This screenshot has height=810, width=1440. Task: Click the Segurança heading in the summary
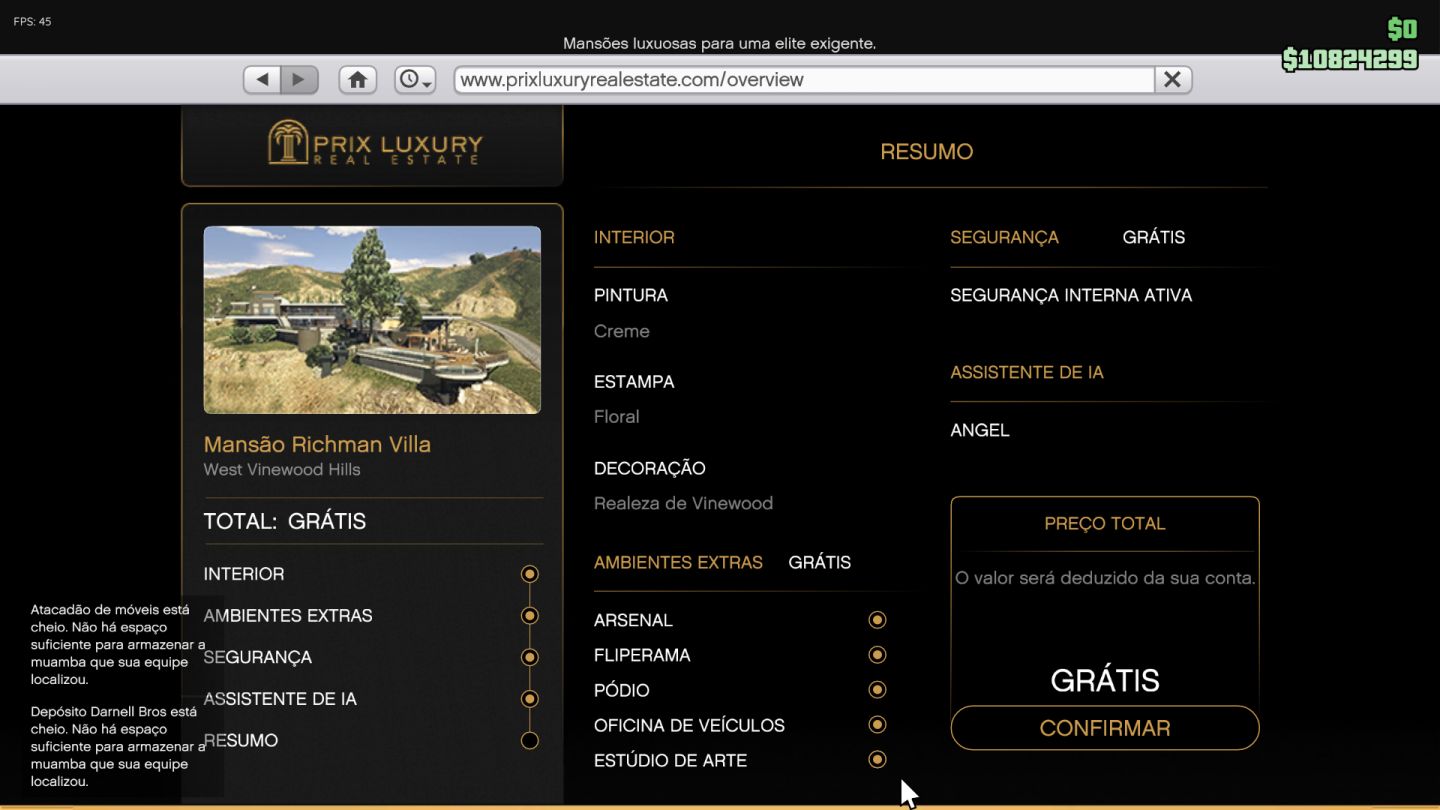tap(1004, 238)
